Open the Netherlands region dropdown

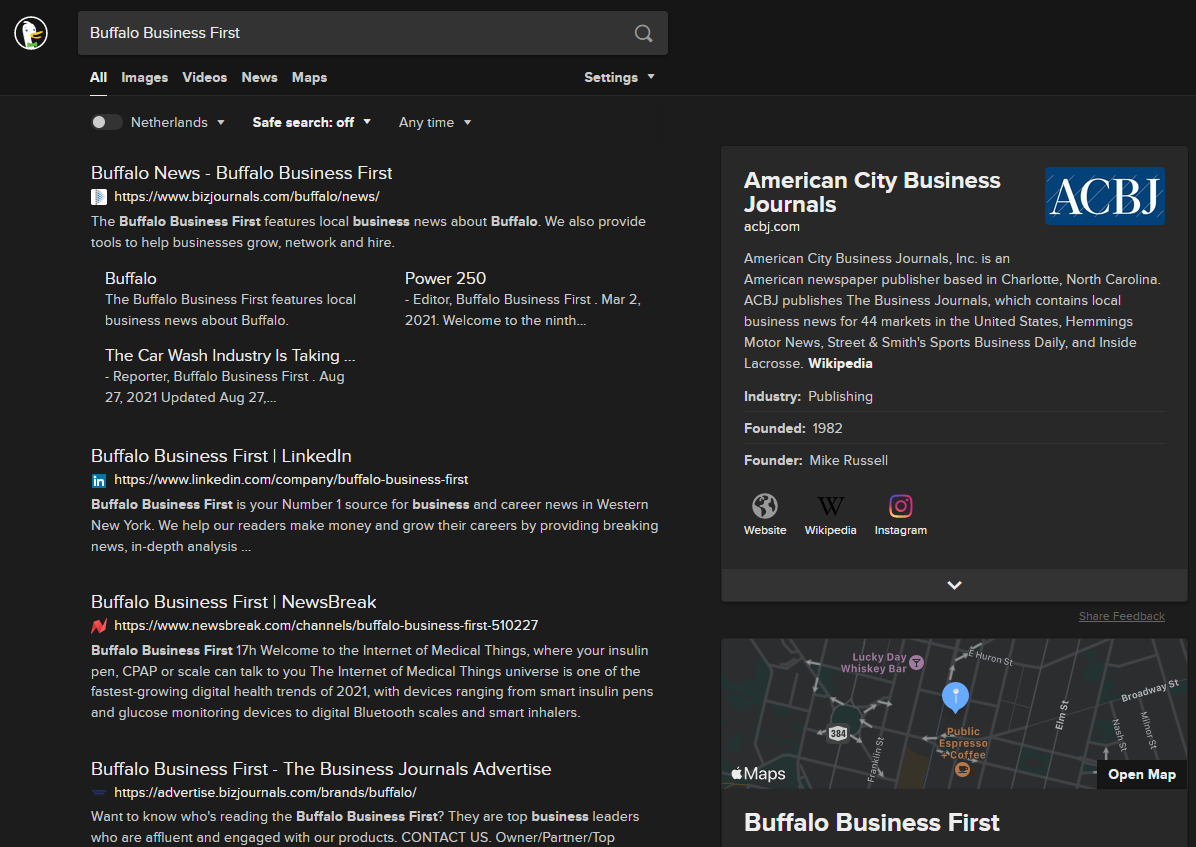[178, 122]
